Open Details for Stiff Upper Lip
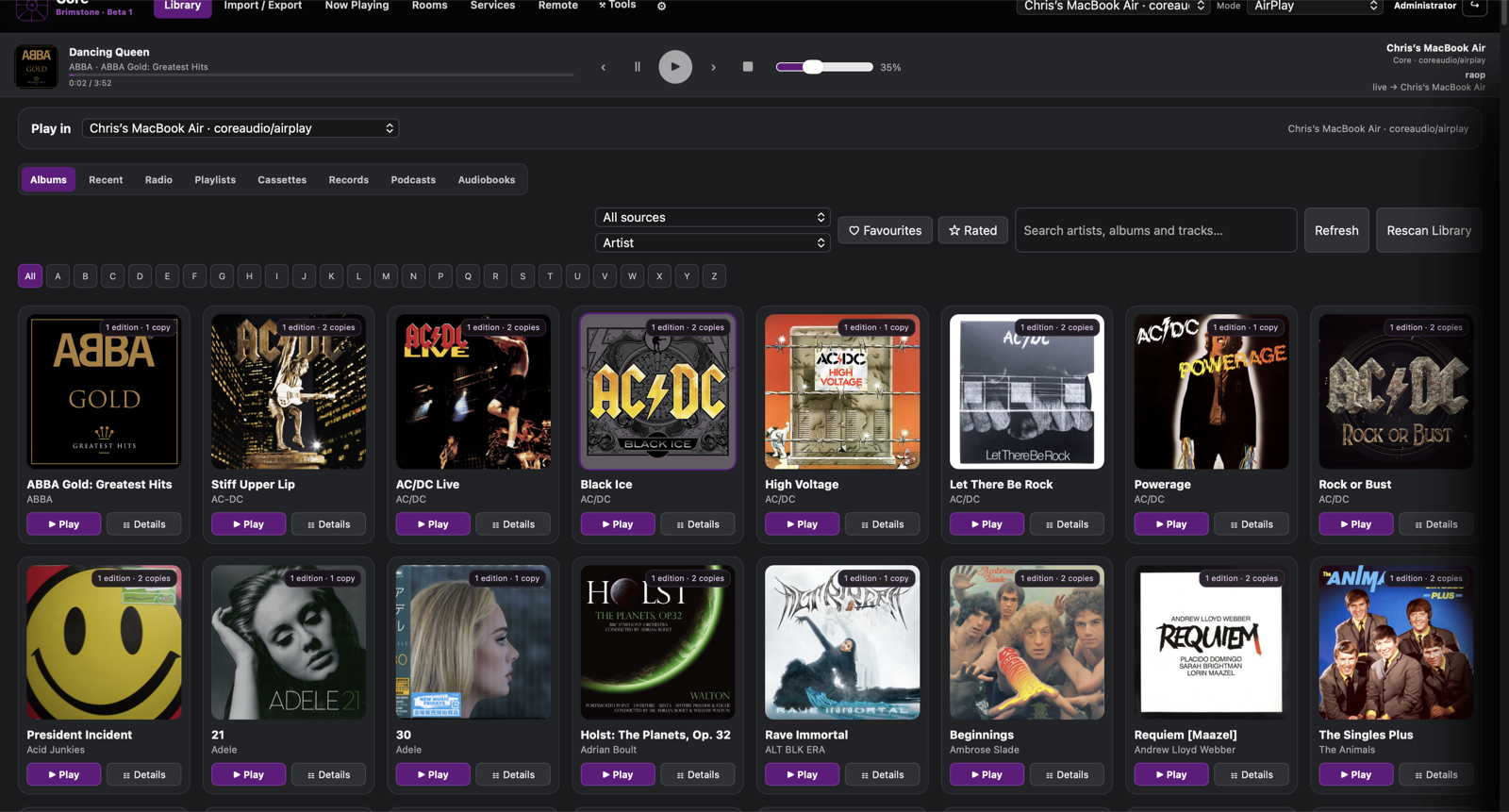This screenshot has height=812, width=1509. click(x=328, y=524)
